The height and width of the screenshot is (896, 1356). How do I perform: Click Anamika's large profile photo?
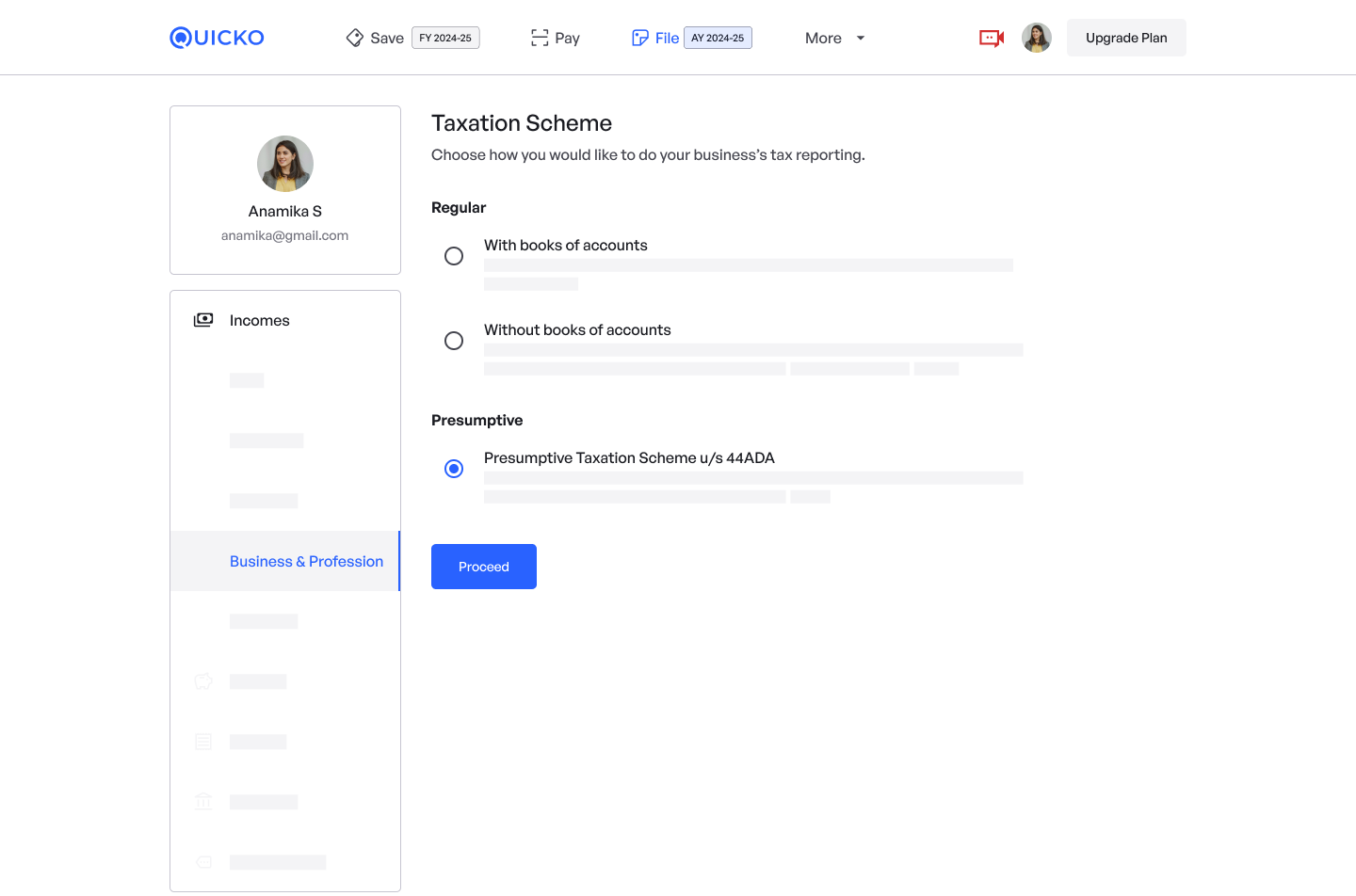click(285, 164)
